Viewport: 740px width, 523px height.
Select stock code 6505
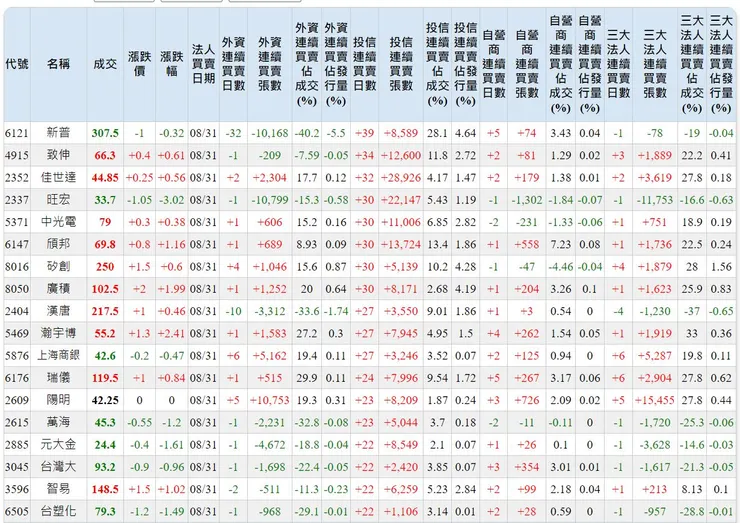(x=17, y=512)
